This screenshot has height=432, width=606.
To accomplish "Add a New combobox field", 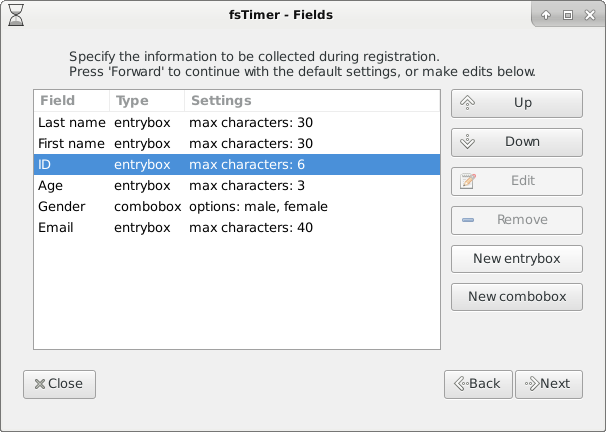I will pos(517,297).
